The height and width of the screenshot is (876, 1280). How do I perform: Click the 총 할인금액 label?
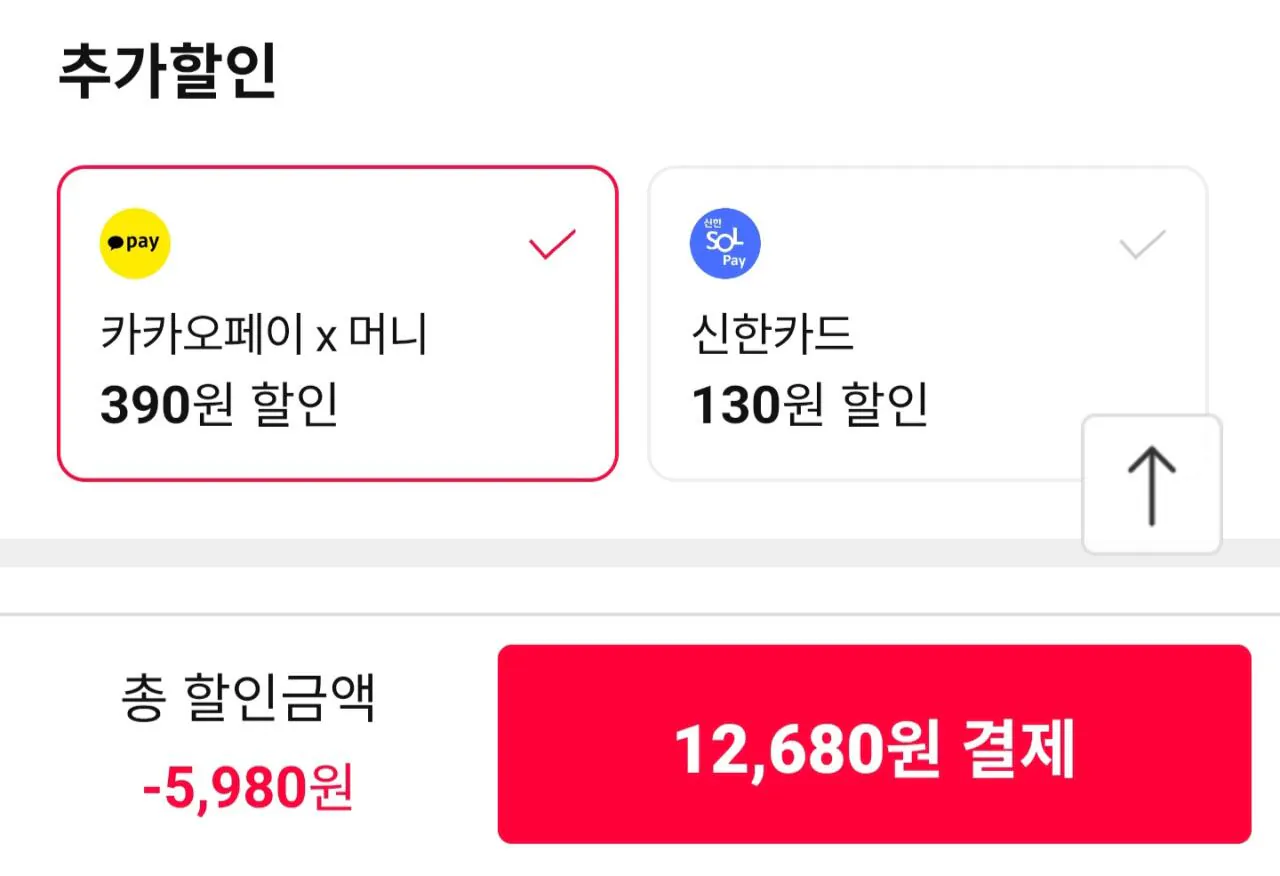(248, 699)
